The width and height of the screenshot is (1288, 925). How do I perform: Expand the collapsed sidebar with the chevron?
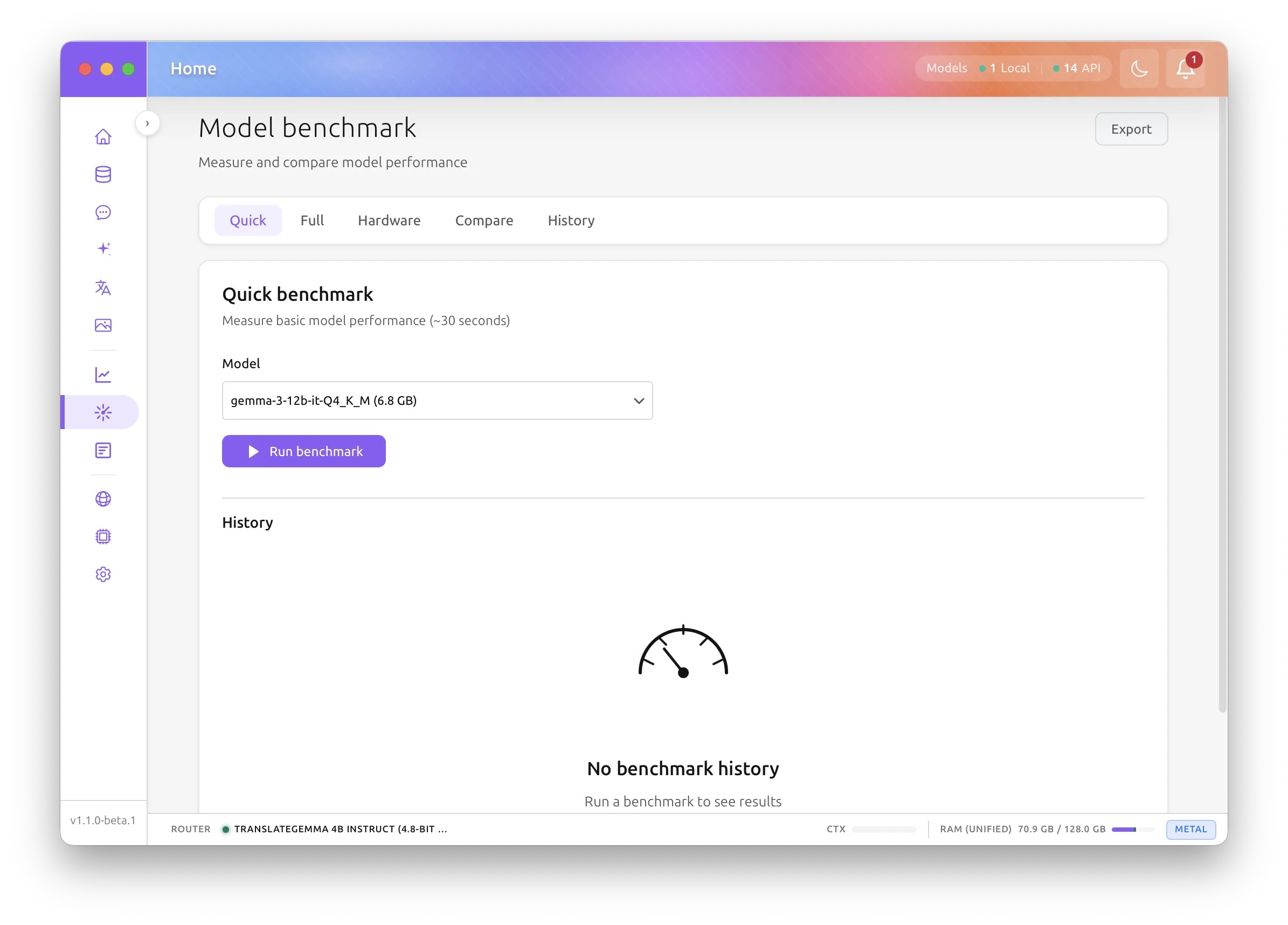point(147,123)
